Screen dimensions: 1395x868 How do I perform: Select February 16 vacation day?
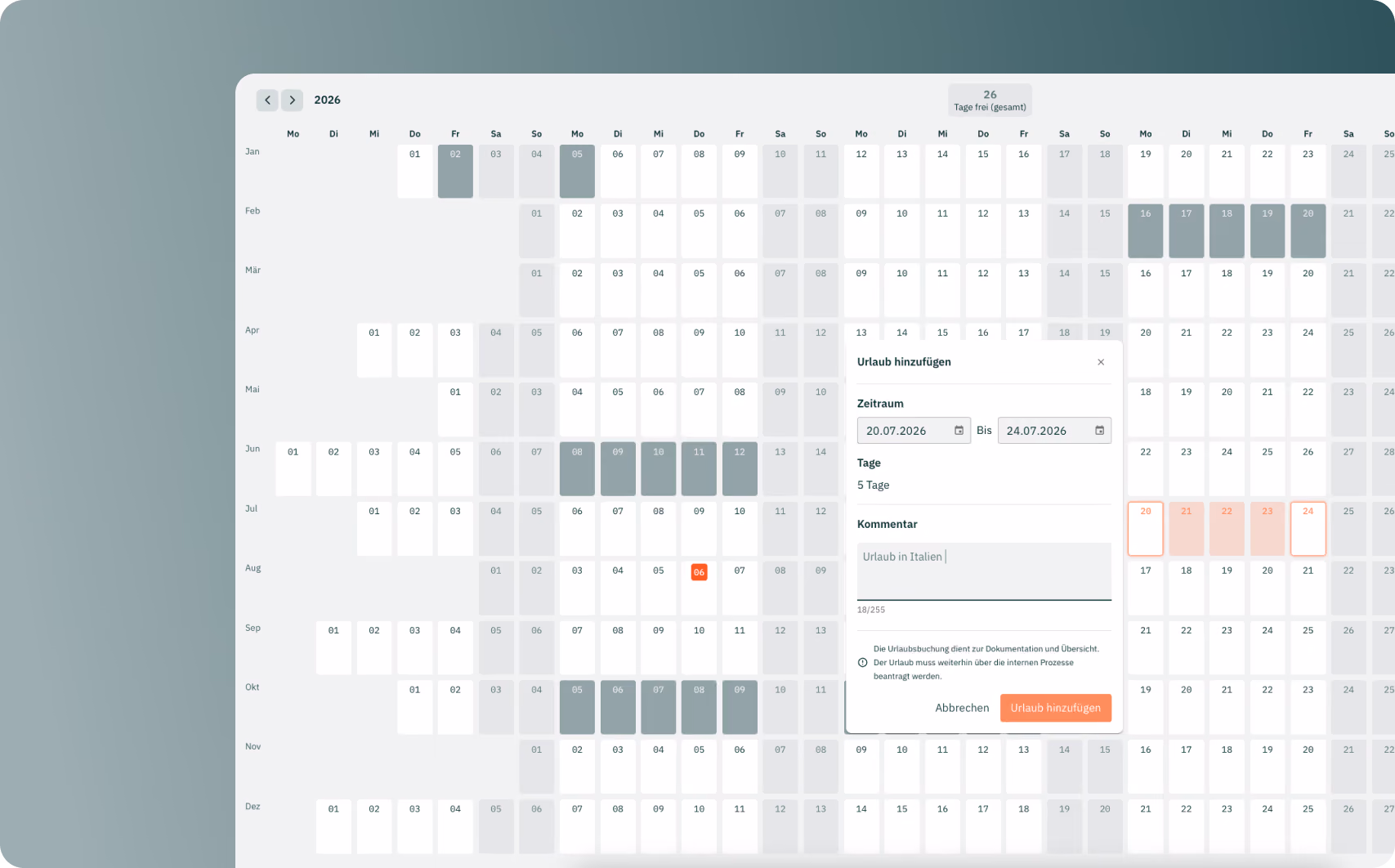click(x=1146, y=231)
